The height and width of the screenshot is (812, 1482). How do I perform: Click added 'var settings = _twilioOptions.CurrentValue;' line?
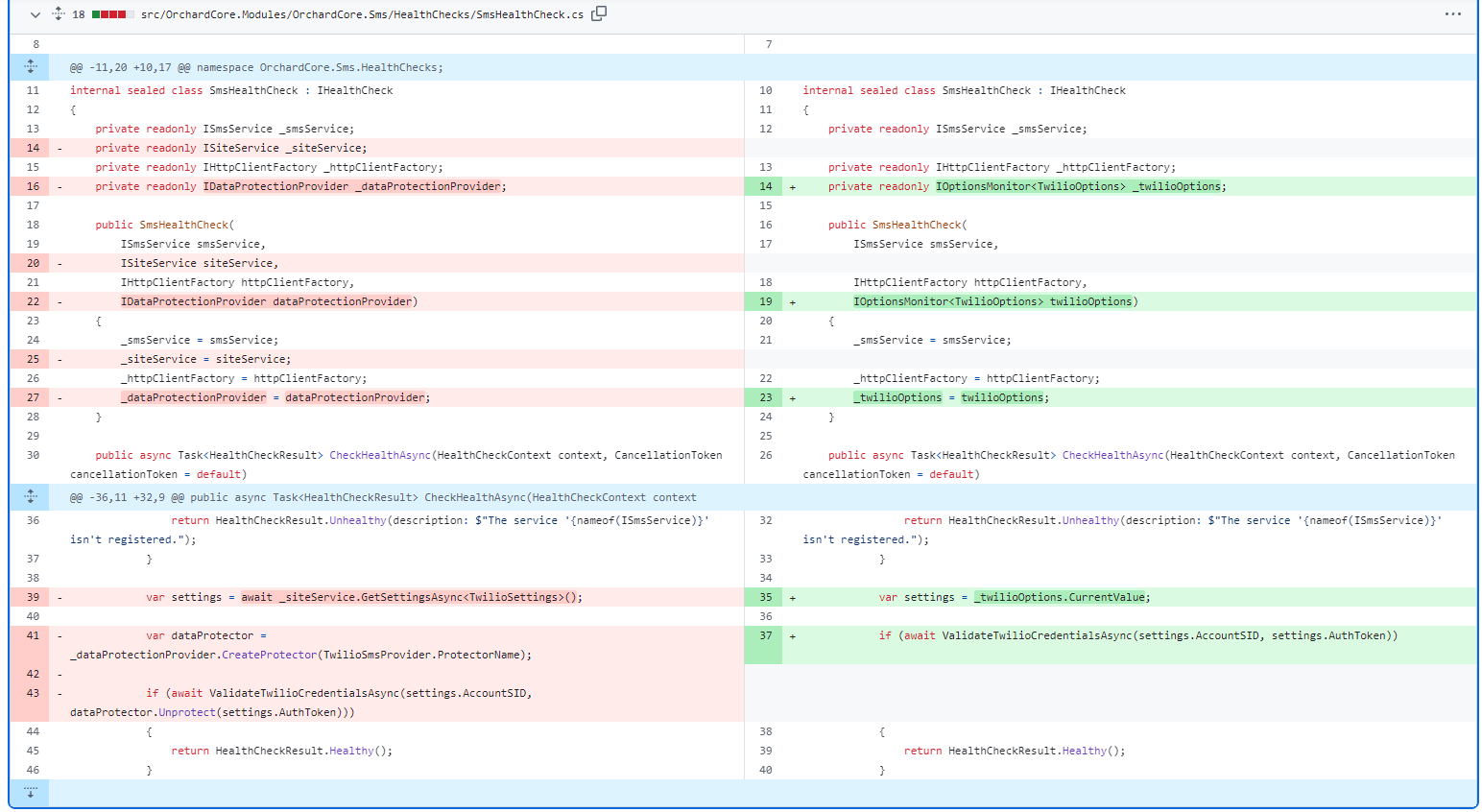point(1015,597)
